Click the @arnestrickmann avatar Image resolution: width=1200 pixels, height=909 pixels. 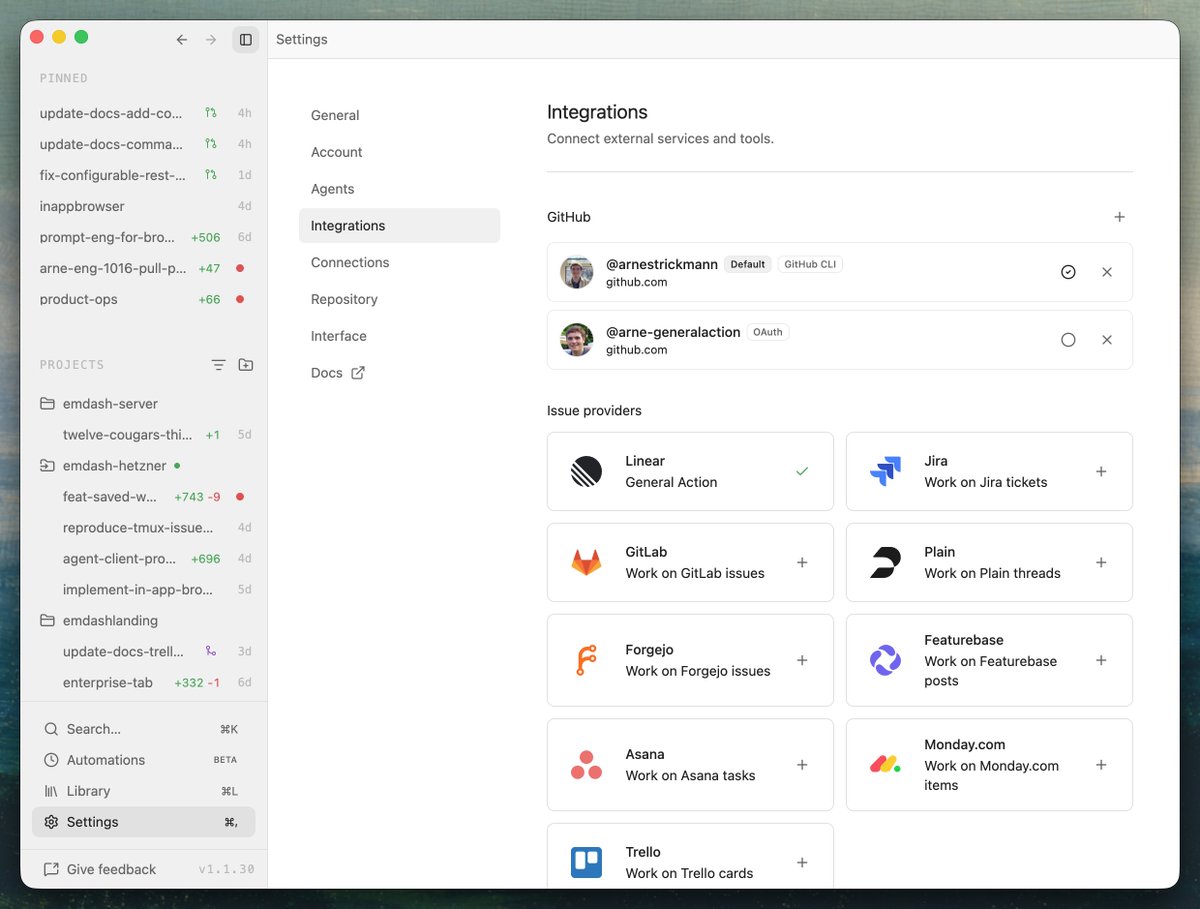[x=577, y=272]
